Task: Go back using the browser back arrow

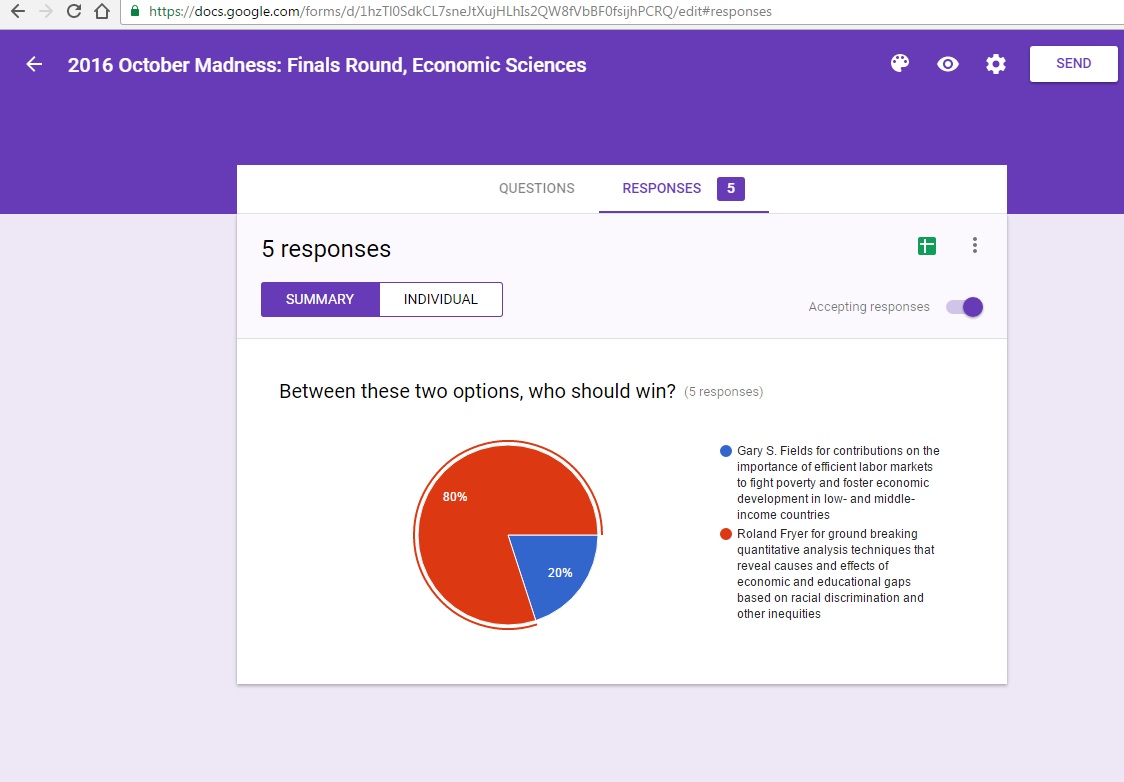Action: pyautogui.click(x=17, y=12)
